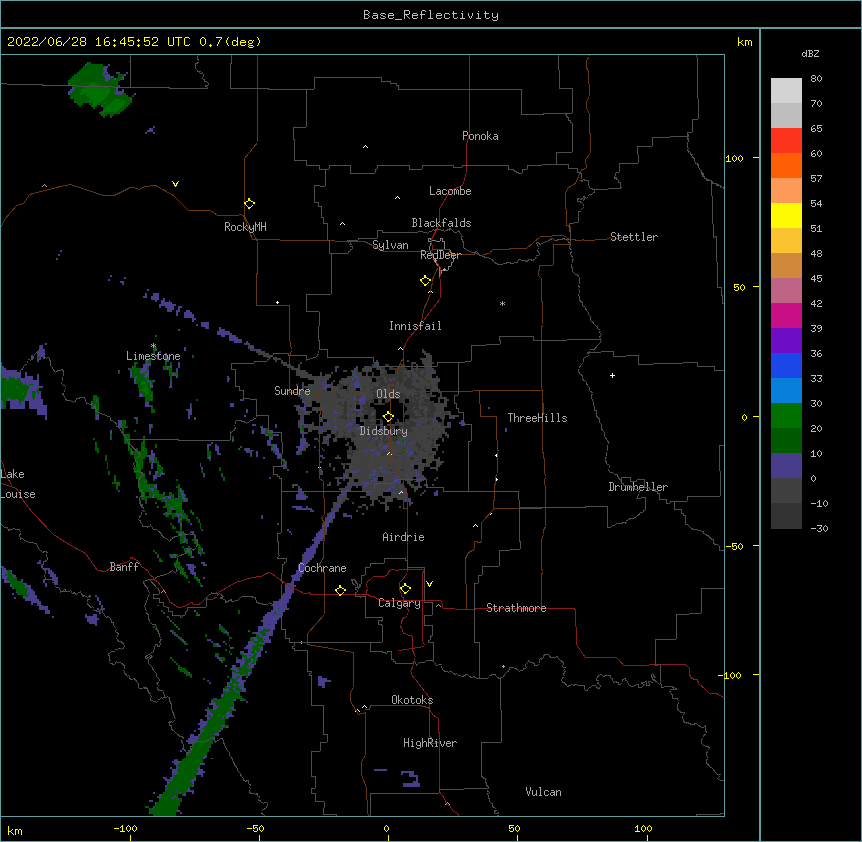Image resolution: width=862 pixels, height=842 pixels.
Task: Click the Airdrie label
Action: tap(403, 537)
